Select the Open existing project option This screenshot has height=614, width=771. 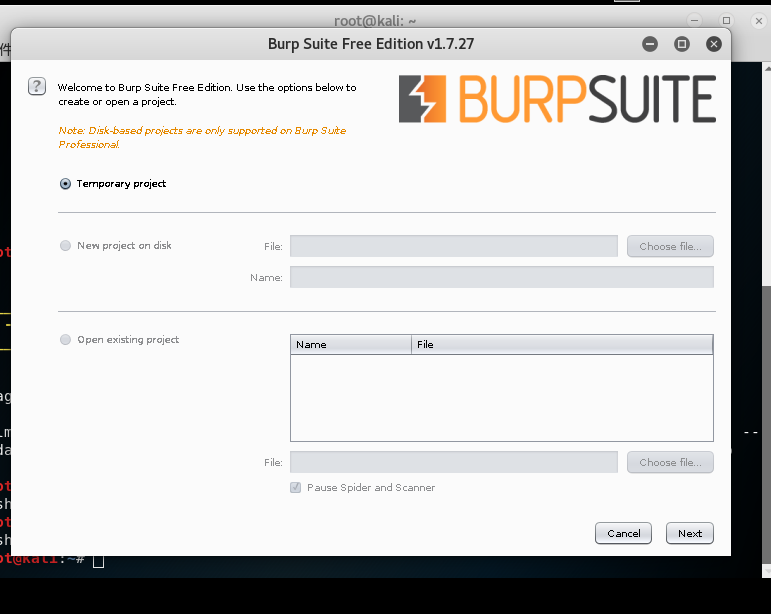click(x=65, y=340)
